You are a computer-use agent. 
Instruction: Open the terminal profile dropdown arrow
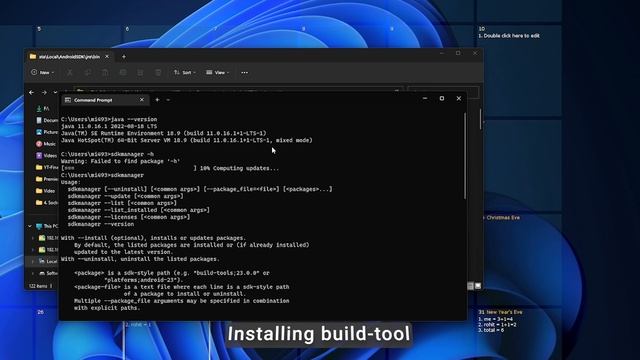click(x=168, y=100)
